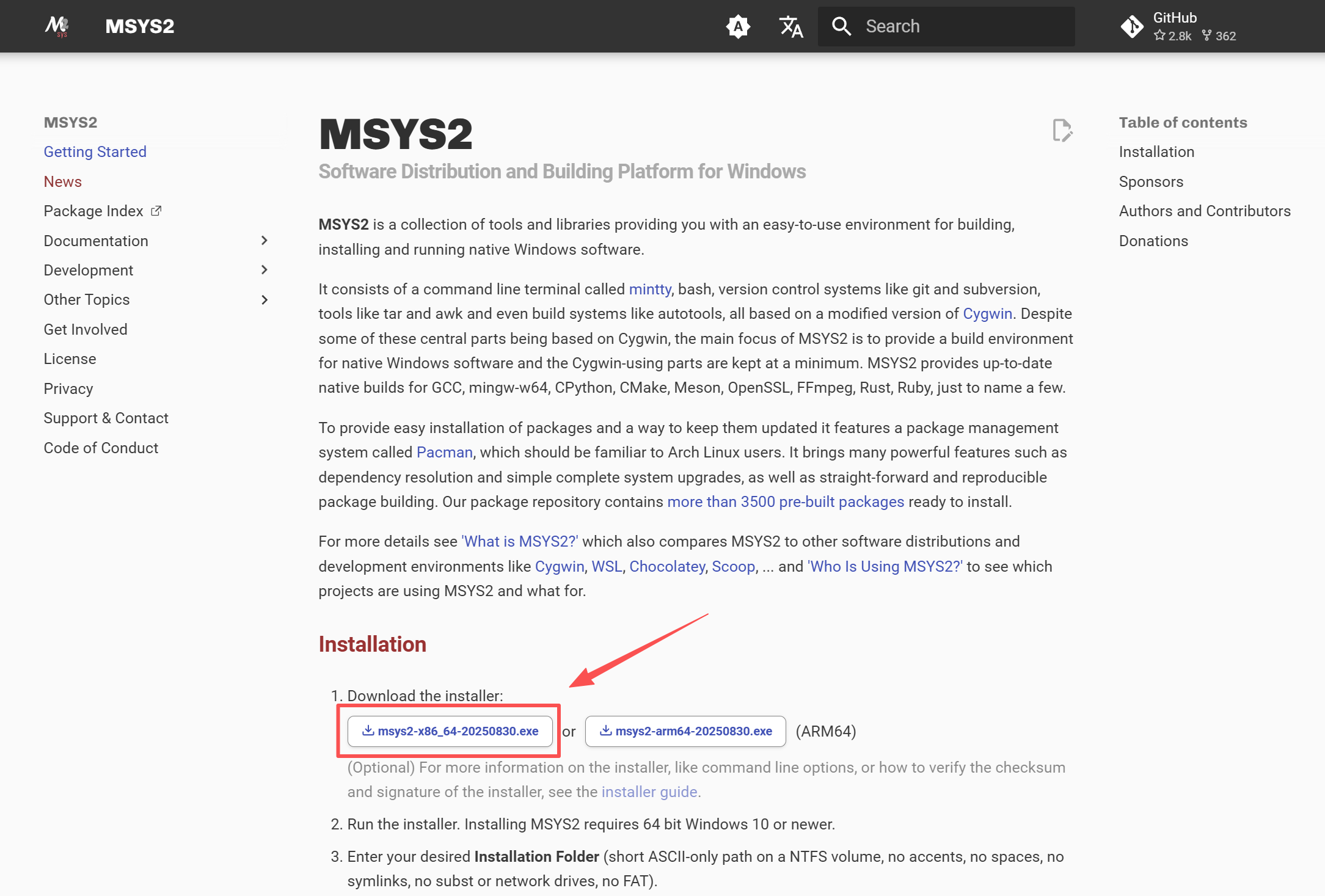The height and width of the screenshot is (896, 1325).
Task: Click the Documentation sidebar label
Action: [96, 241]
